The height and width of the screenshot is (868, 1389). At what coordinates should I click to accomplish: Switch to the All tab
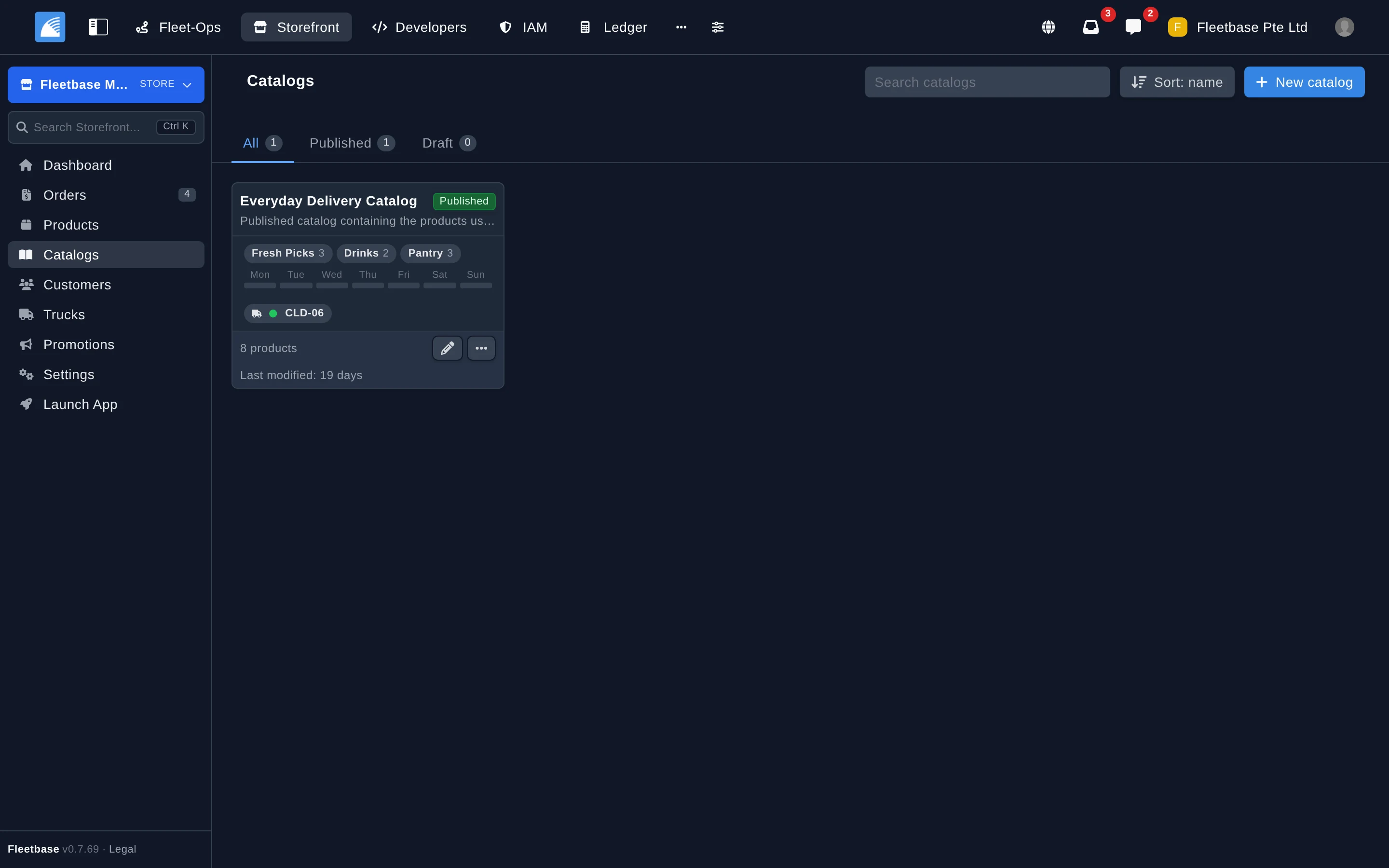(262, 143)
